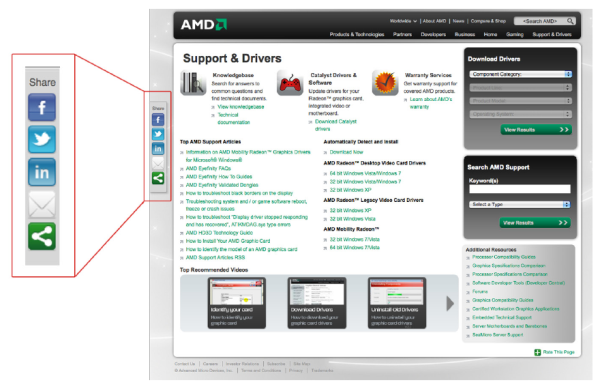Open the Operating System dropdown
601x389 pixels.
521,114
